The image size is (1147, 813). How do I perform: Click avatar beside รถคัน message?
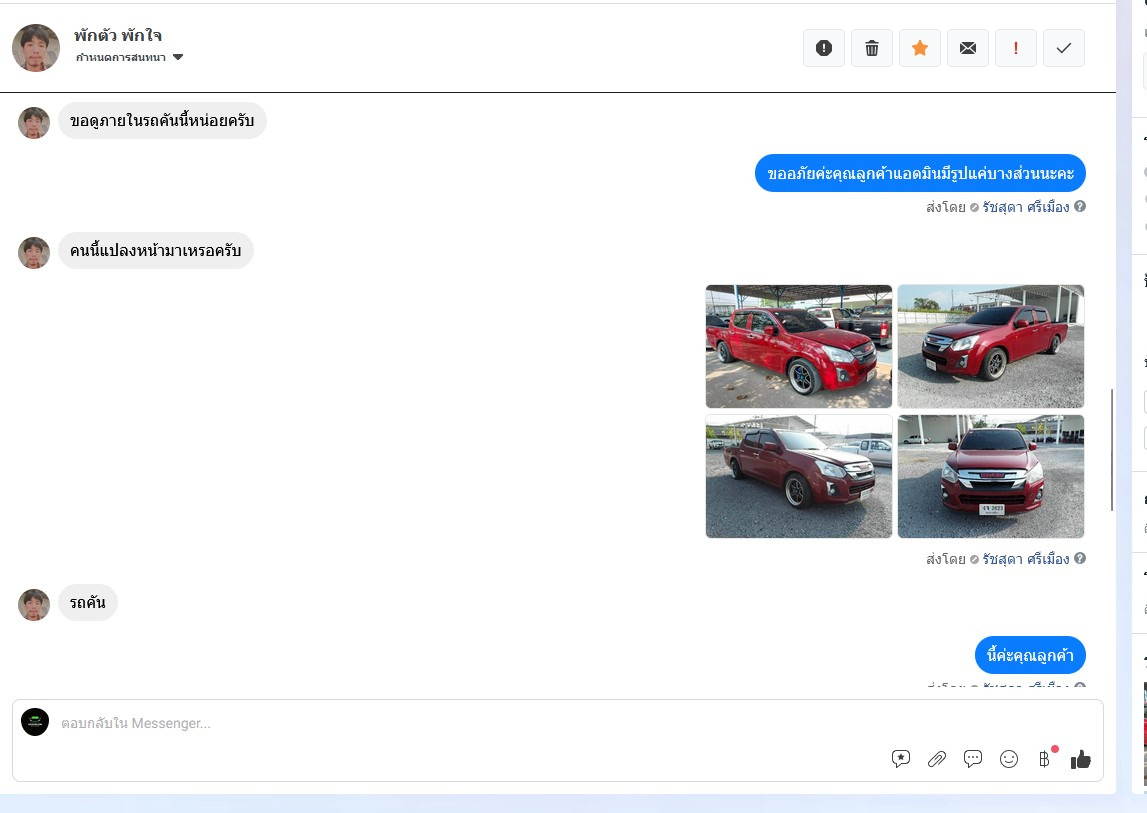[x=34, y=605]
